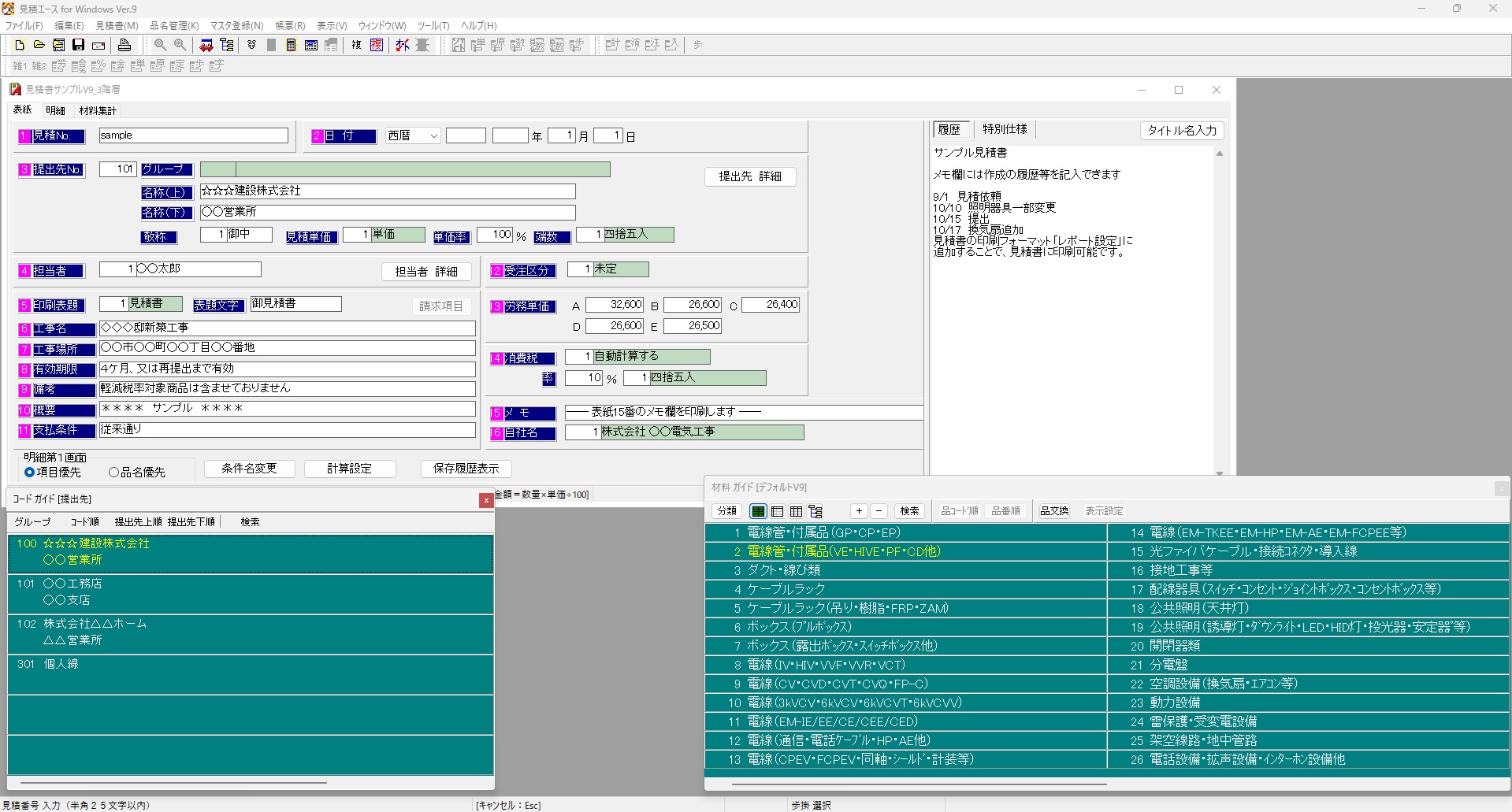1512x812 pixels.
Task: Click the black 複 toolbar icon
Action: coord(356,45)
